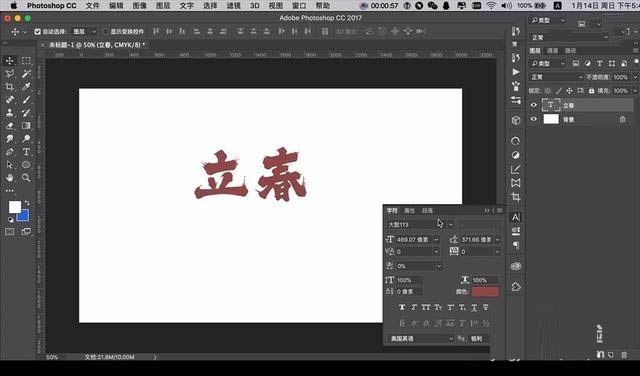Click the text color swatch in Character panel
This screenshot has height=376, width=640.
click(x=485, y=291)
